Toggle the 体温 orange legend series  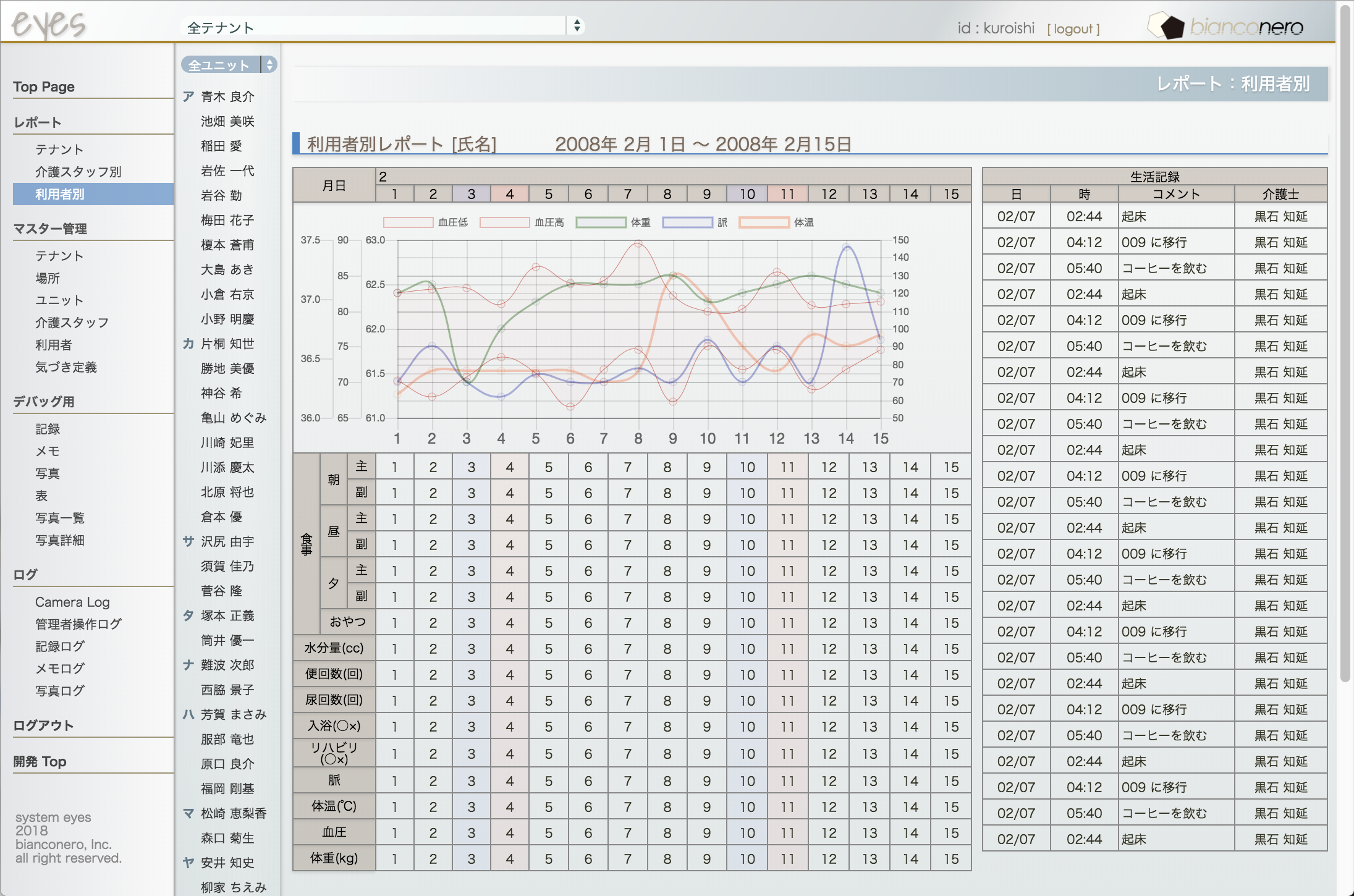[764, 222]
